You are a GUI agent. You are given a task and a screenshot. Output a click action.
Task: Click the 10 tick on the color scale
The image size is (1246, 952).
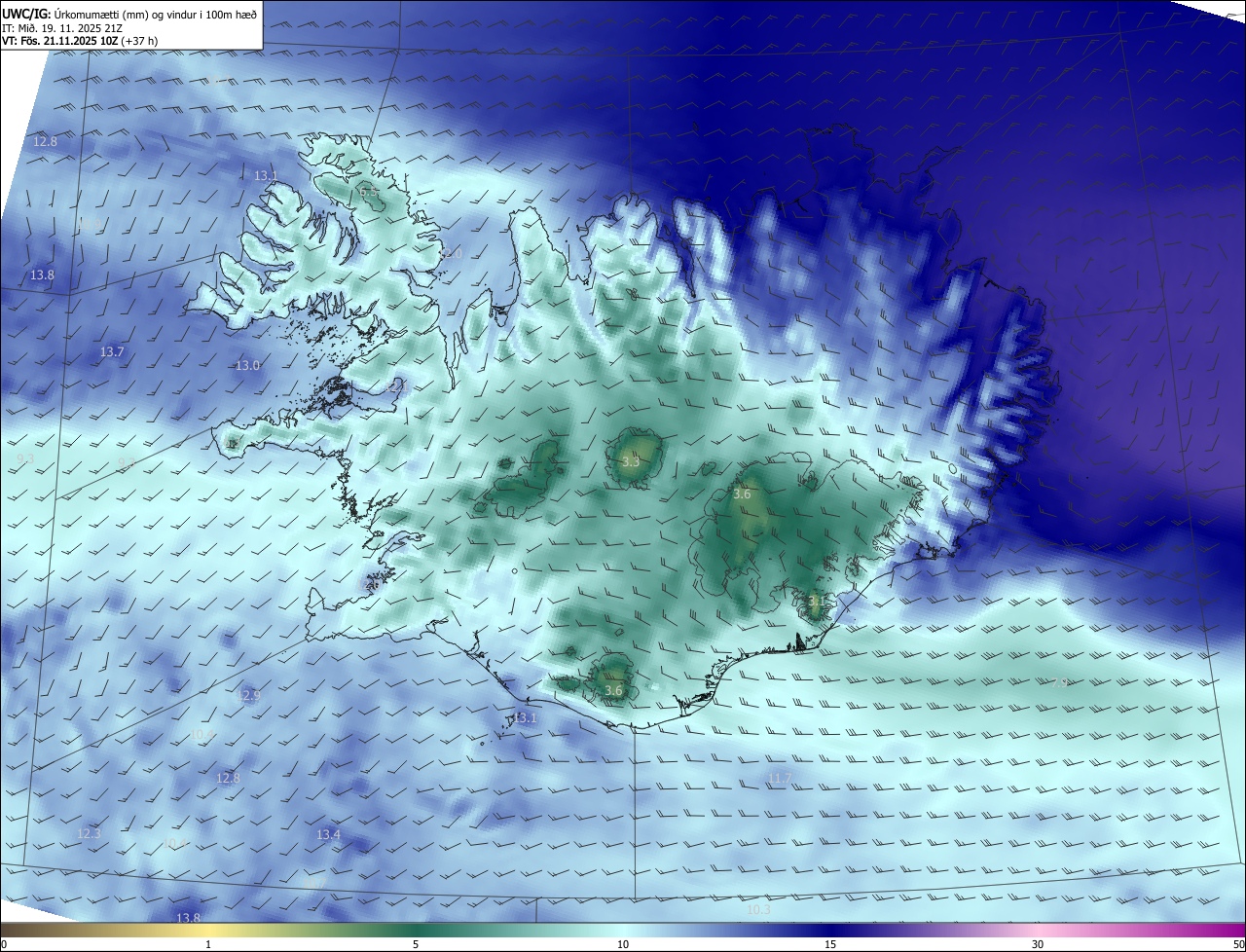[x=623, y=944]
